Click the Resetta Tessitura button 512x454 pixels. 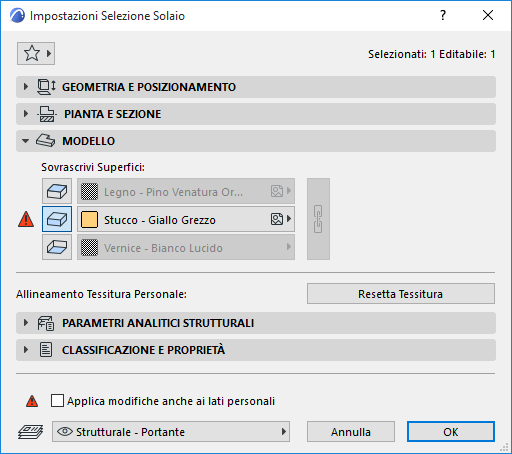401,294
